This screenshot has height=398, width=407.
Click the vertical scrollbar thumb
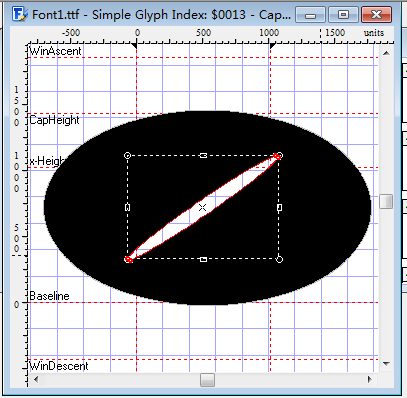386,201
